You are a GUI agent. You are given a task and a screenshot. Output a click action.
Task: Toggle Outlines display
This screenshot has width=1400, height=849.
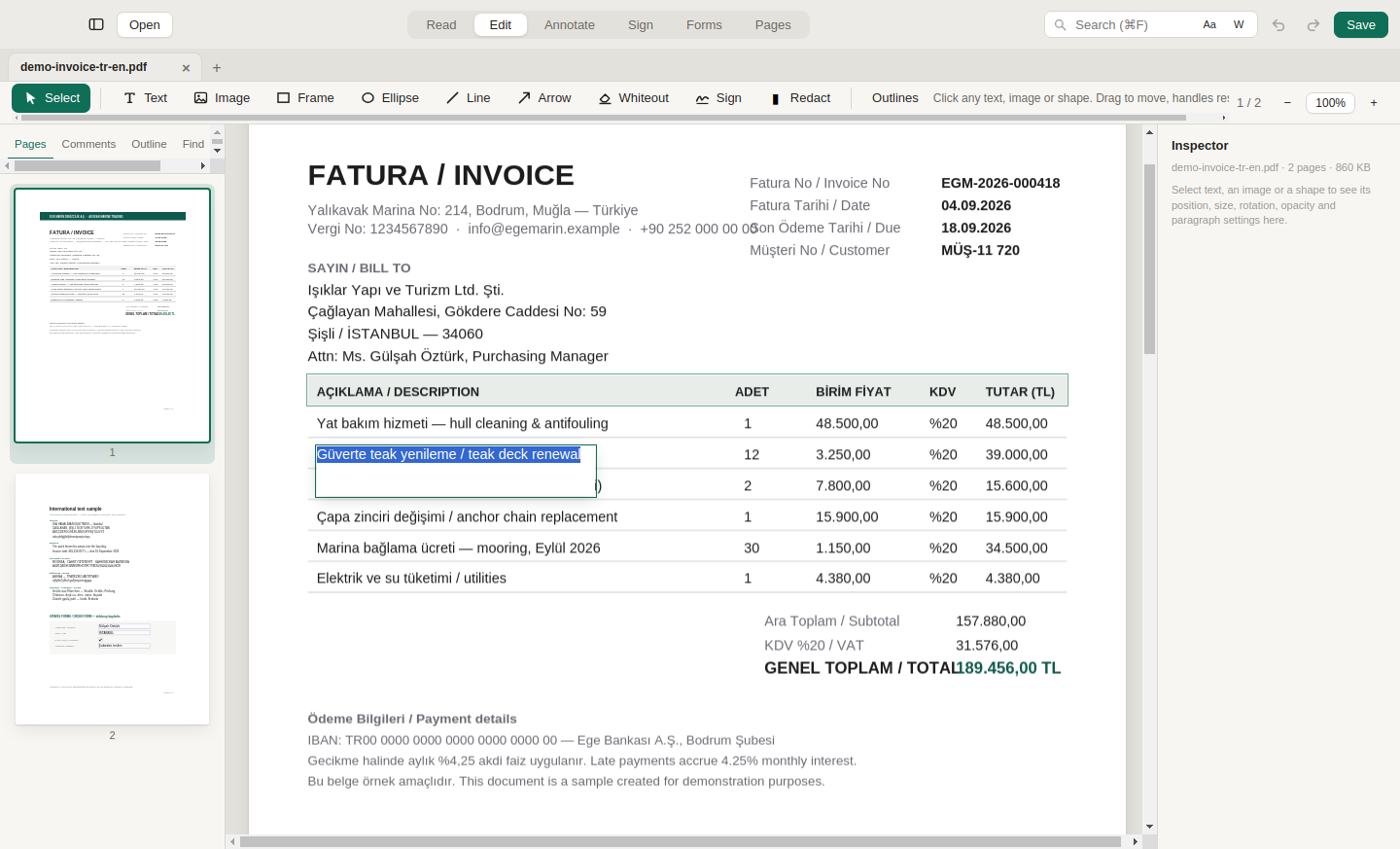894,98
